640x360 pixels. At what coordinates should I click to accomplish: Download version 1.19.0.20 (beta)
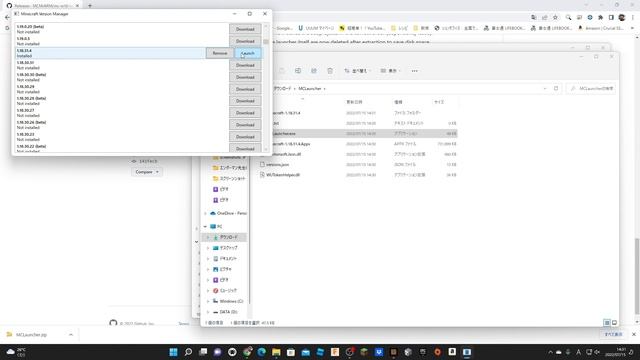245,29
